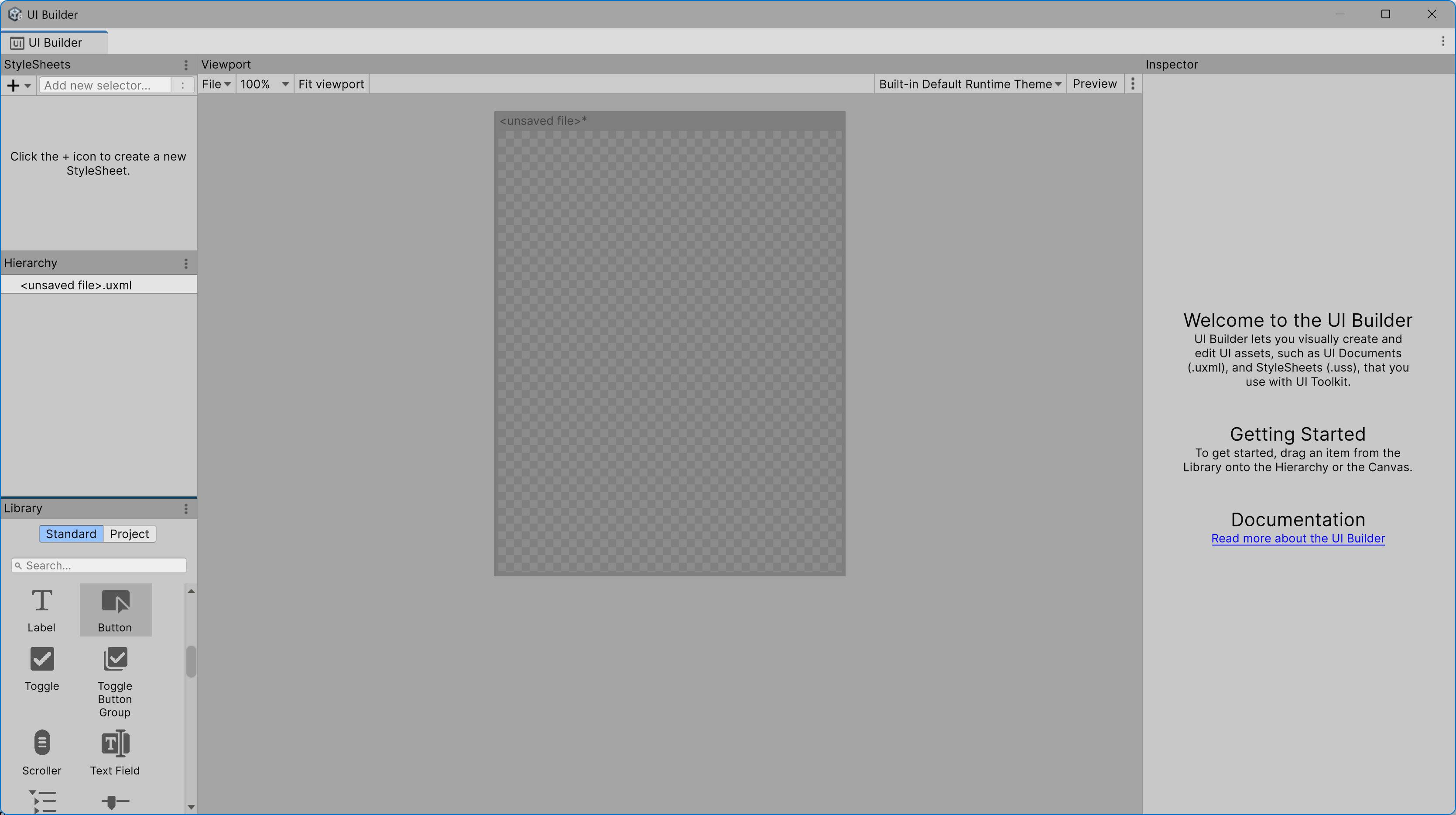1456x815 pixels.
Task: Open Read more about the UI Builder link
Action: tap(1298, 539)
